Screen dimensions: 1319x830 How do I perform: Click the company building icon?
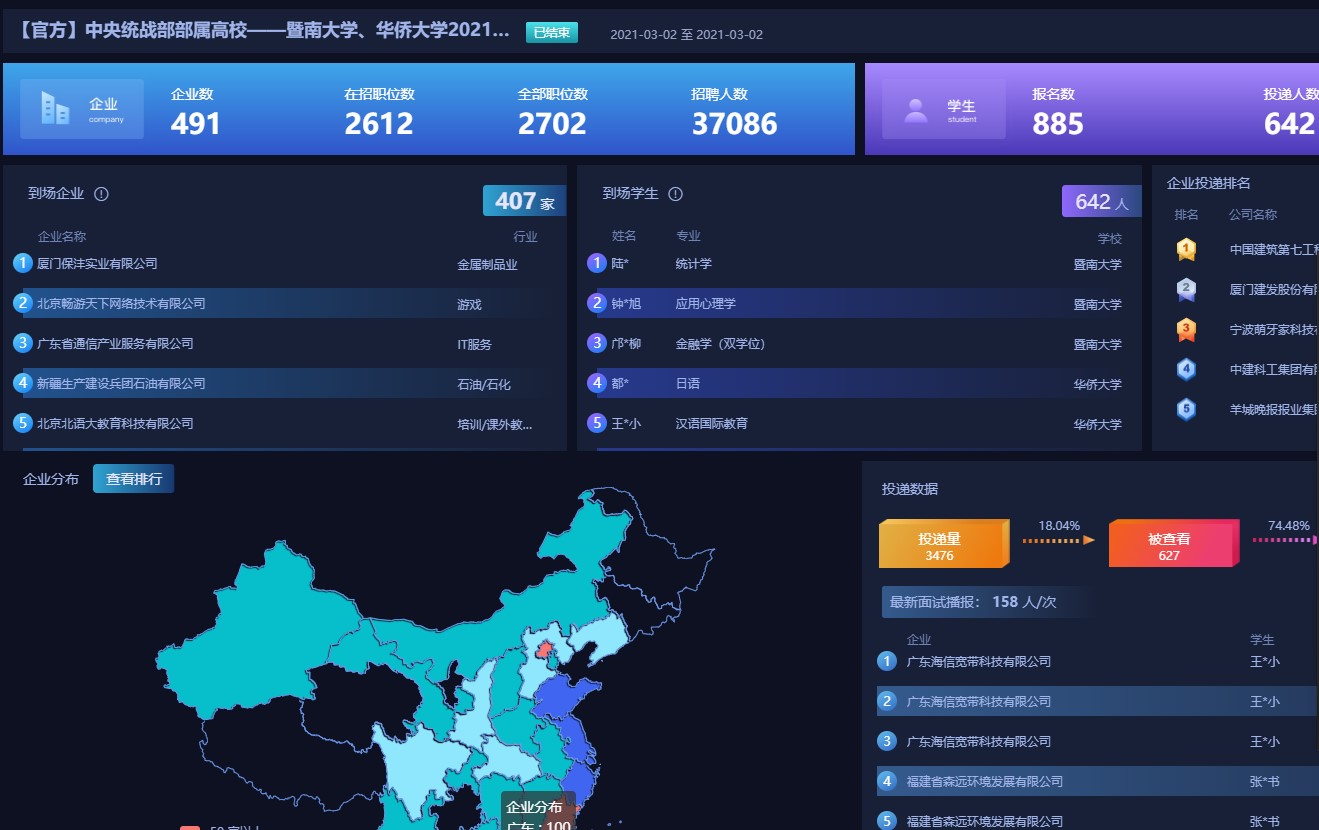tap(56, 108)
